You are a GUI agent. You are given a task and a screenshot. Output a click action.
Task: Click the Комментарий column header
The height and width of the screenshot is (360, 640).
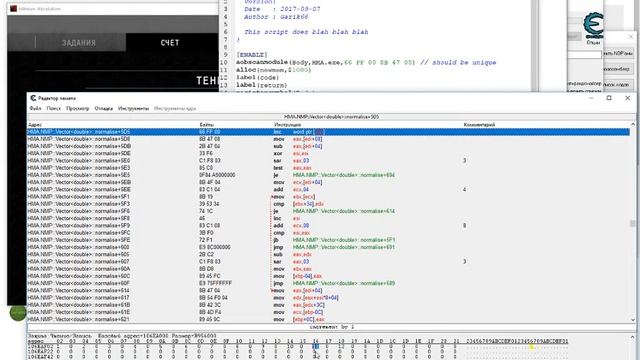click(x=479, y=124)
